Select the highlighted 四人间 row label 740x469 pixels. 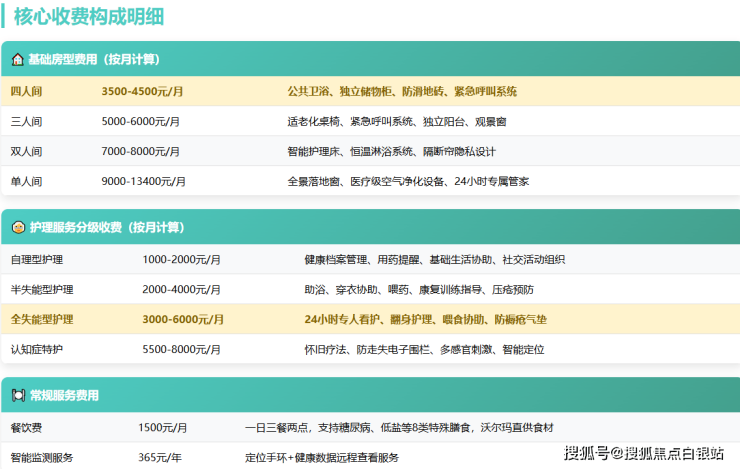click(26, 91)
